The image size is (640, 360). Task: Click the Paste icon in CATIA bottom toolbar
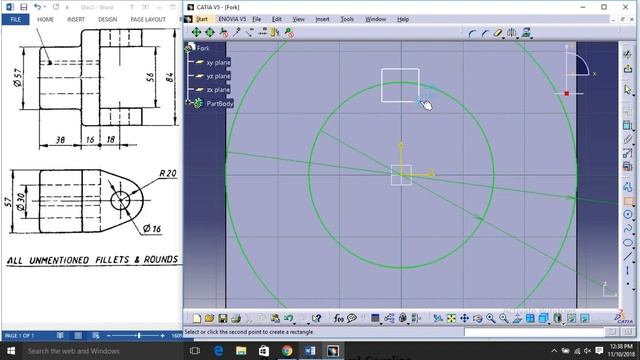click(275, 318)
